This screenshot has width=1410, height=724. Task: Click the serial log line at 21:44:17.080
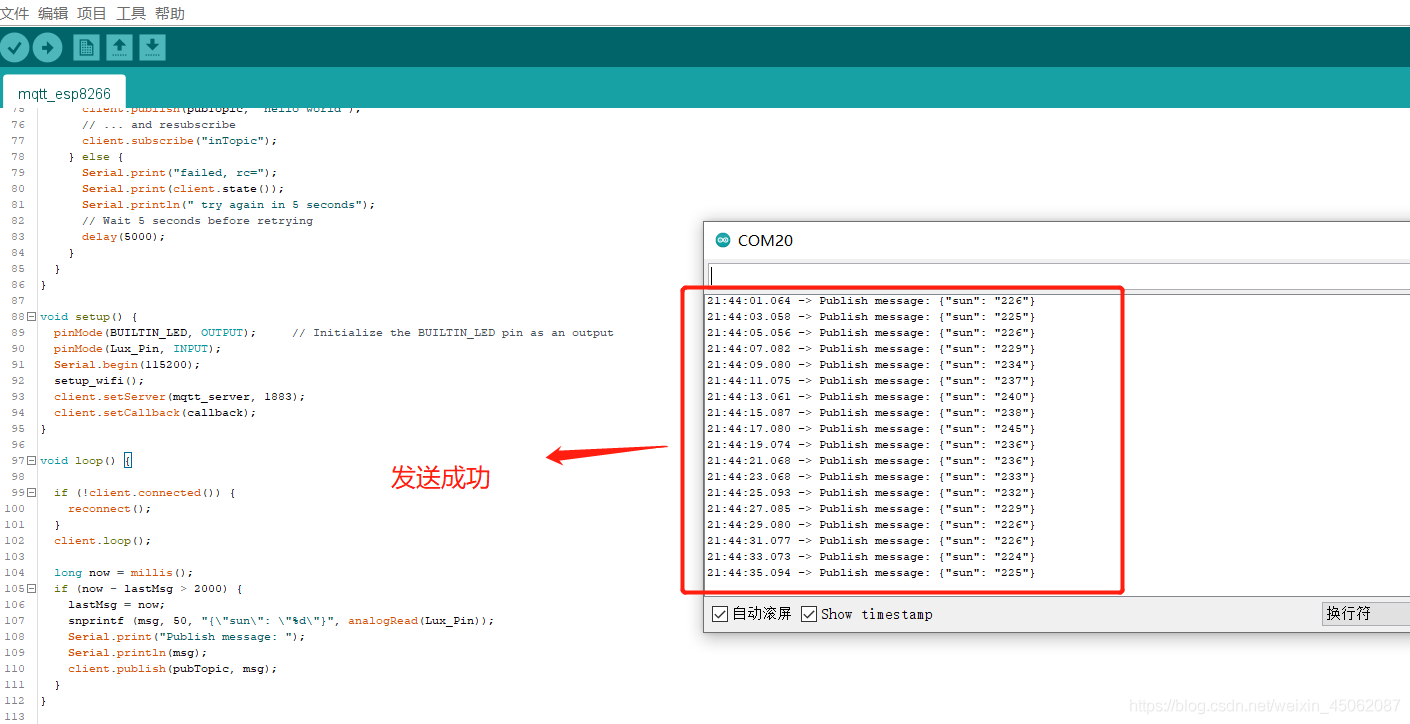pos(871,429)
